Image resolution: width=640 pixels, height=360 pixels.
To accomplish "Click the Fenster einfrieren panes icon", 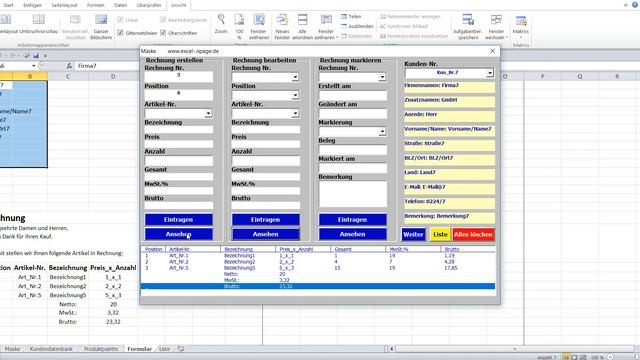I will [326, 19].
